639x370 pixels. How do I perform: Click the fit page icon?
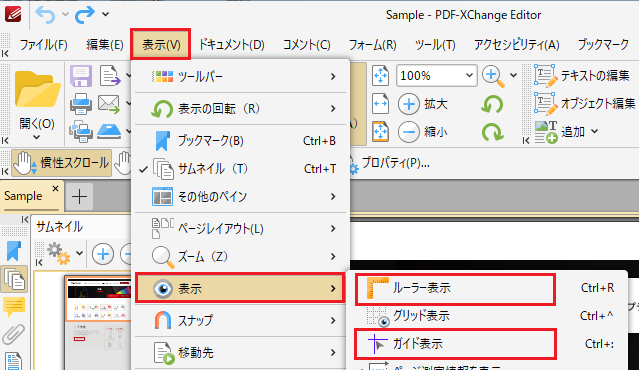381,132
